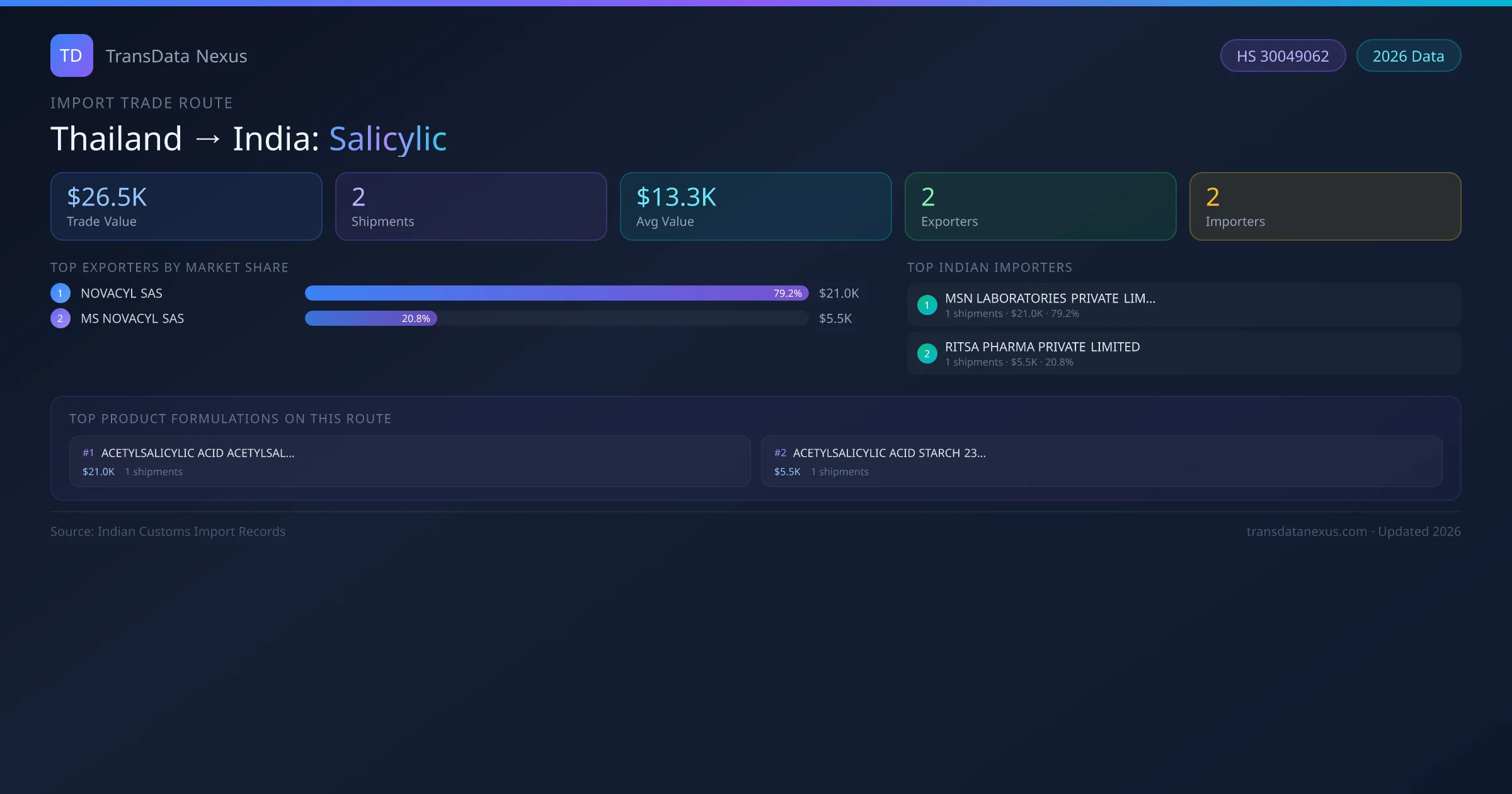Click green rank 1 badge for MSN Laboratories
The image size is (1512, 794).
[x=927, y=305]
